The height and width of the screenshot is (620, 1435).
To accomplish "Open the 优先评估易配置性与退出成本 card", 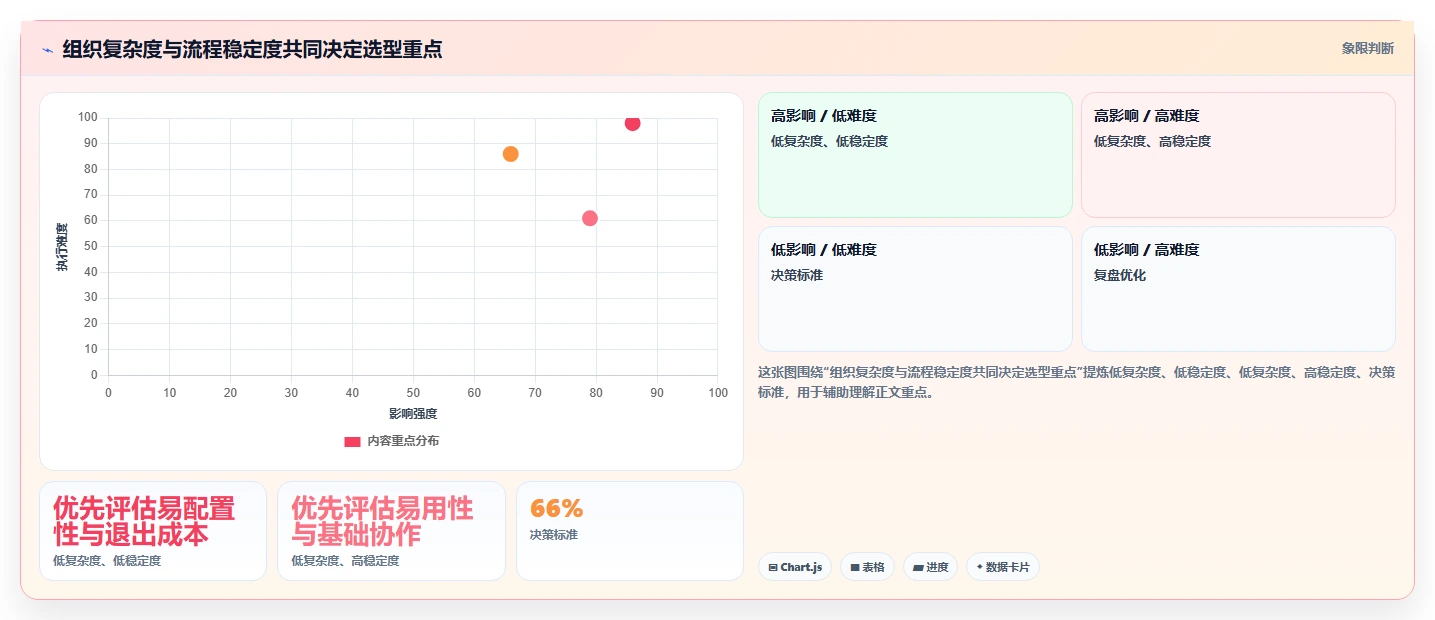I will click(153, 531).
